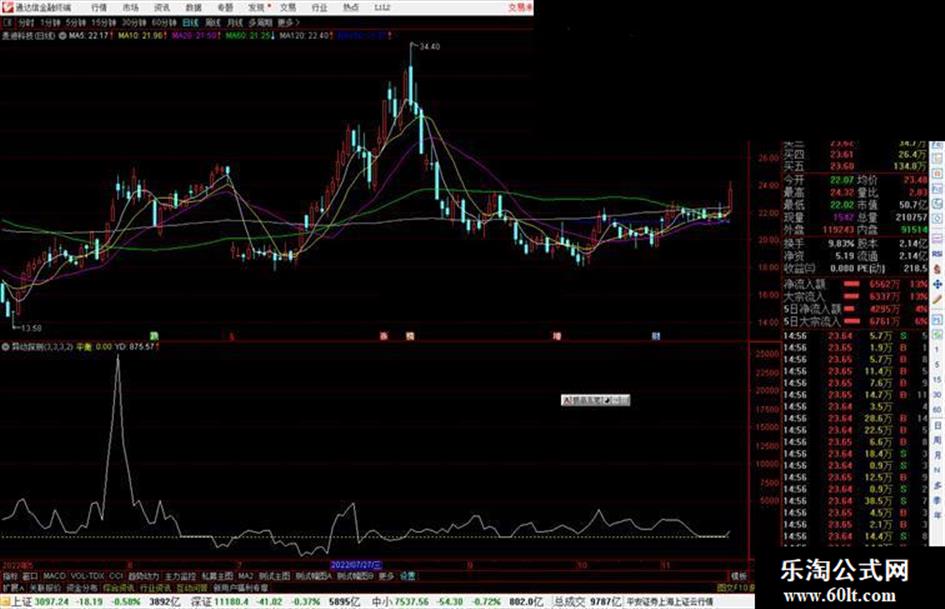Open the 关联报价 tab
Viewport: 945px width, 609px height.
(x=45, y=587)
